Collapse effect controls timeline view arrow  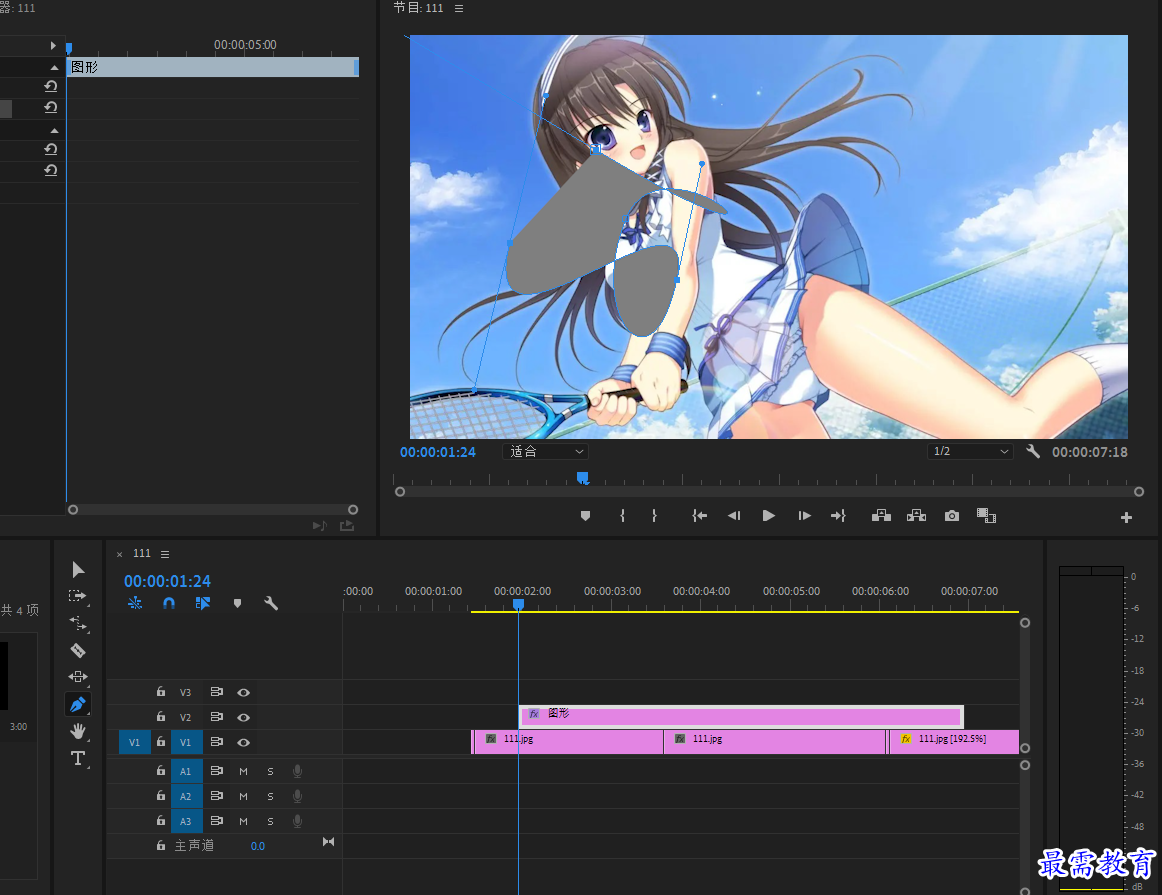[x=53, y=46]
